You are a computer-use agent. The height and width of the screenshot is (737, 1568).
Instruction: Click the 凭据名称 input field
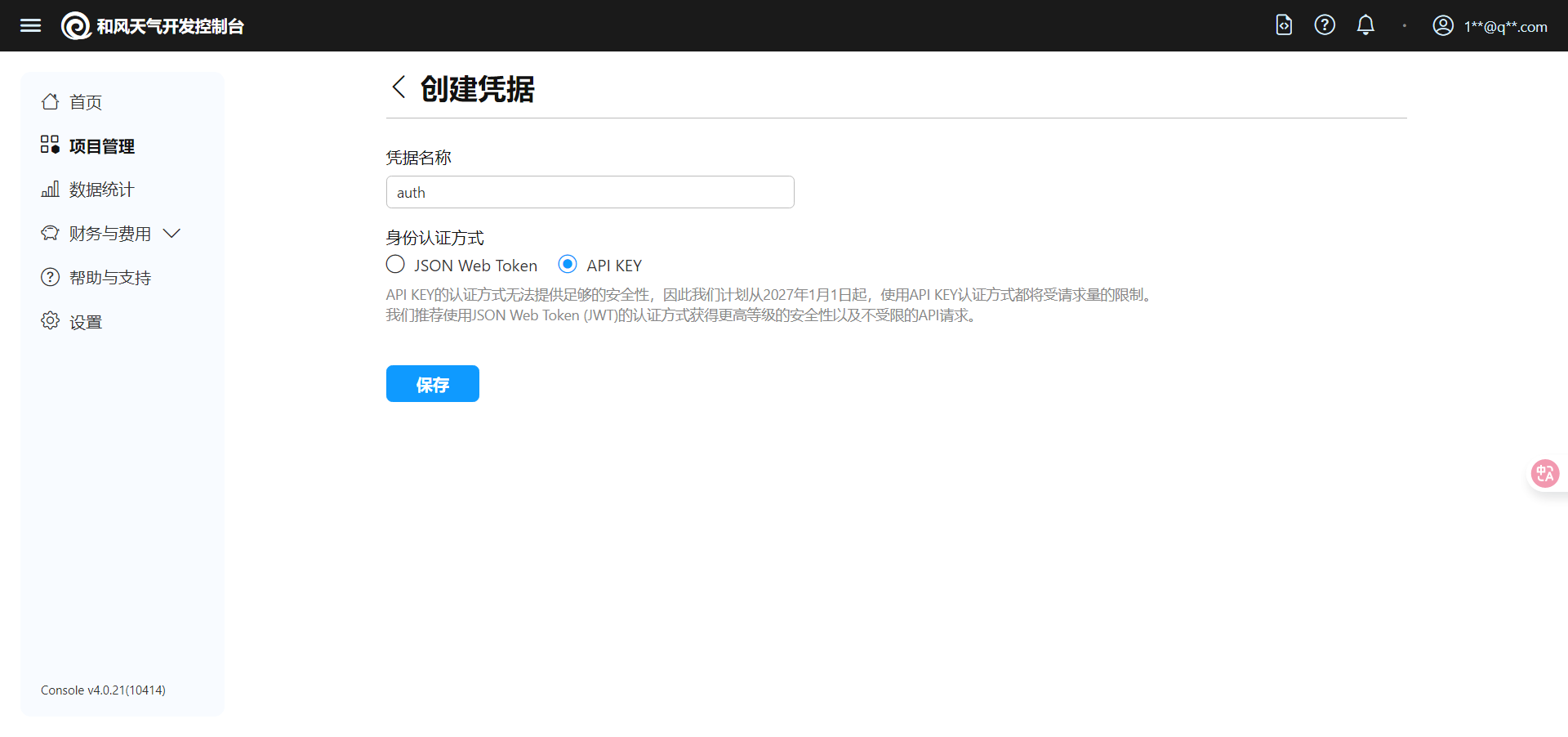[x=590, y=193]
